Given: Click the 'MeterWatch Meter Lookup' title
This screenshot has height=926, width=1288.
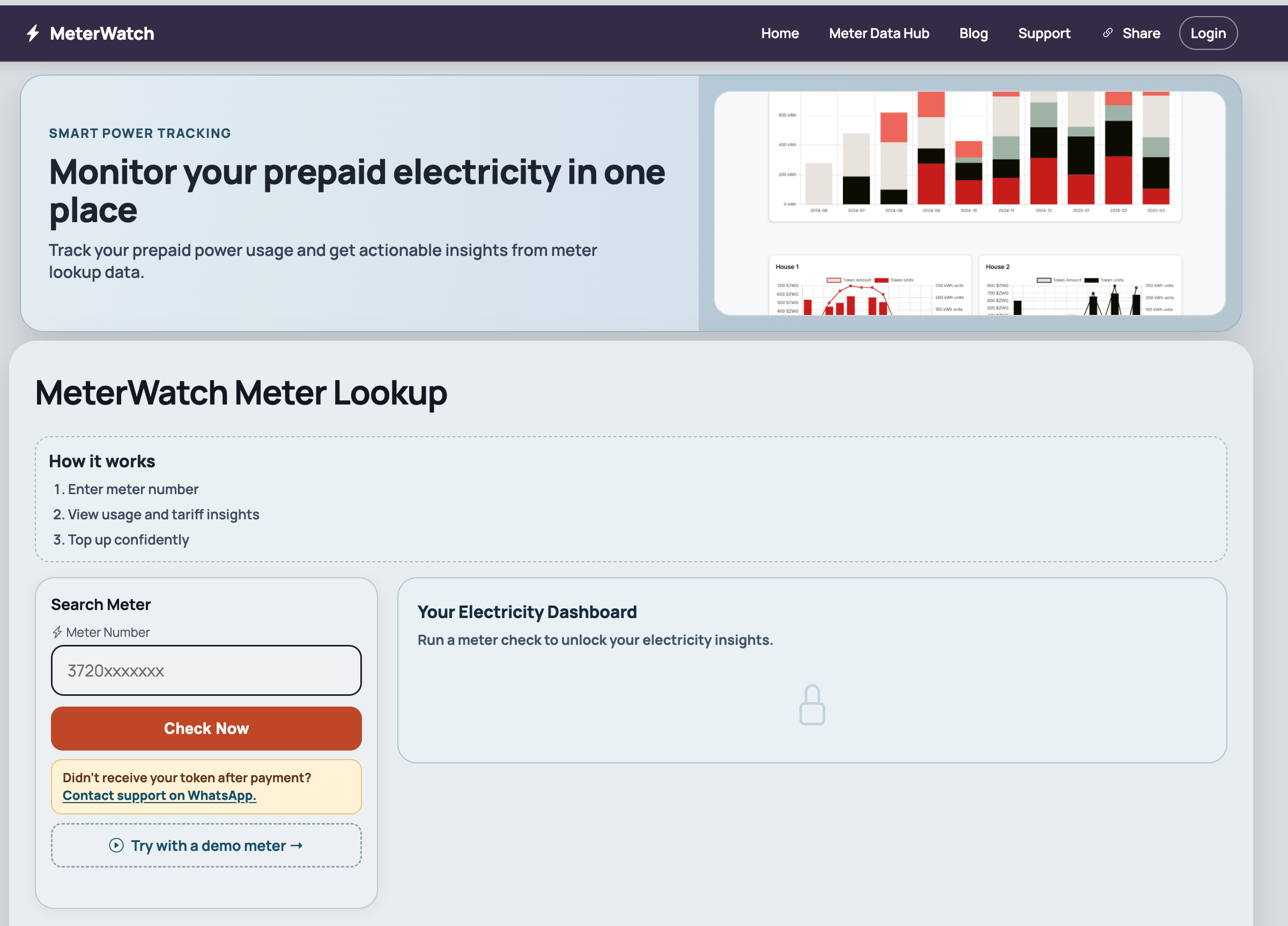Looking at the screenshot, I should click(241, 393).
